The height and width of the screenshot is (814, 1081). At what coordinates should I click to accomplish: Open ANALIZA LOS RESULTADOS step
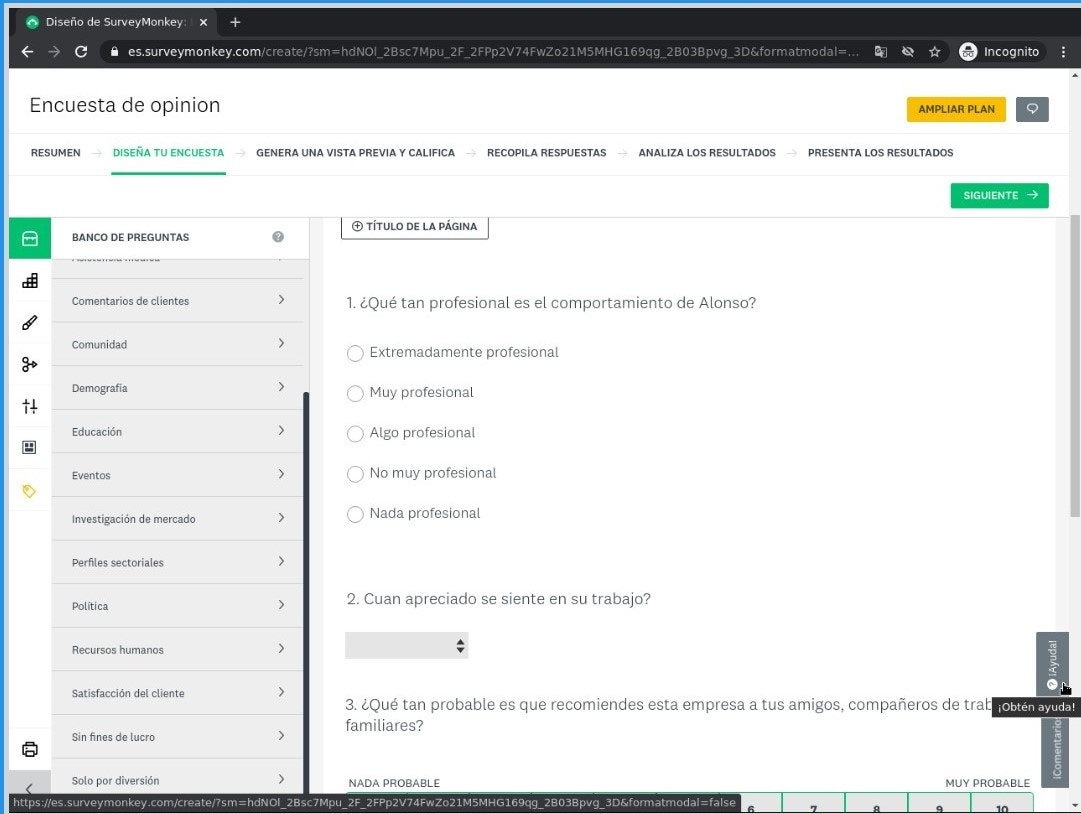click(x=707, y=153)
